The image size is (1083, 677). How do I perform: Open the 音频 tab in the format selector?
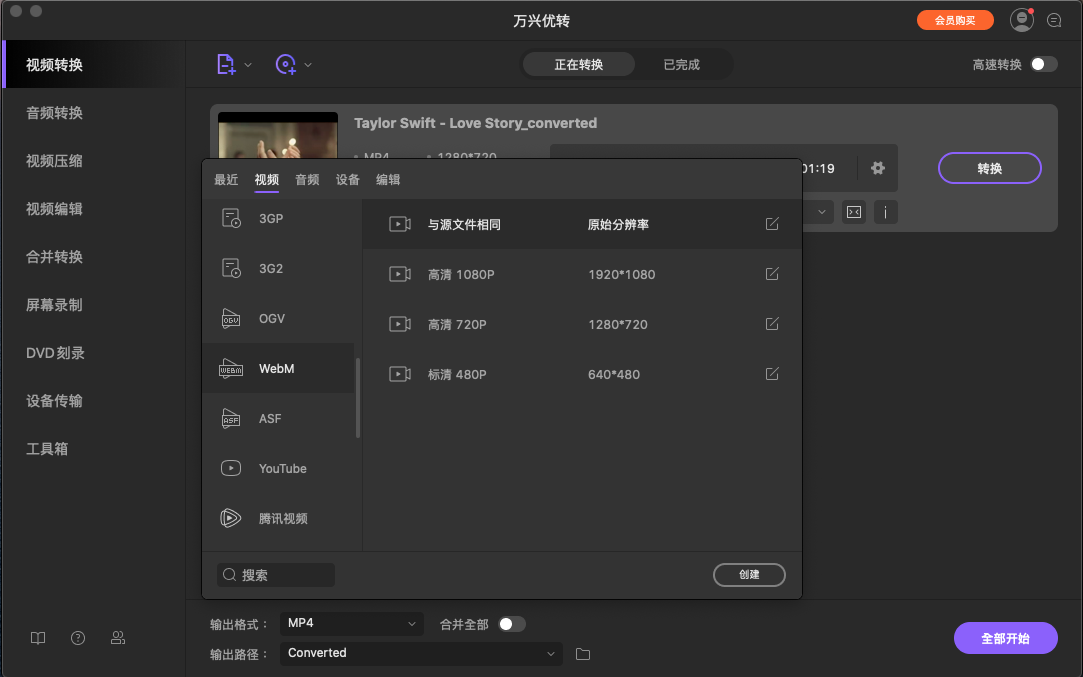(x=306, y=179)
